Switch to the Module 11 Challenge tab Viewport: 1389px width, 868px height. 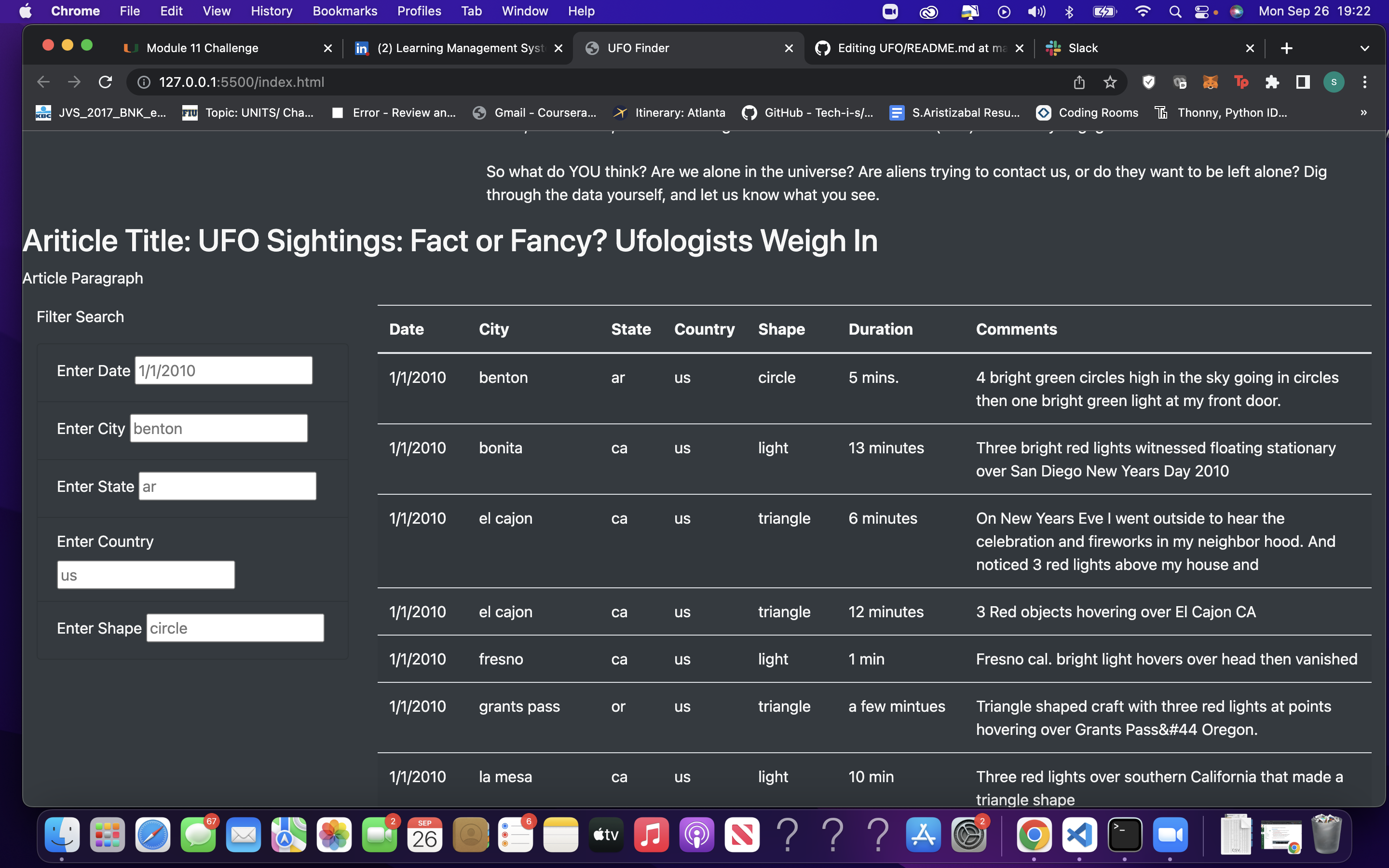[202, 48]
